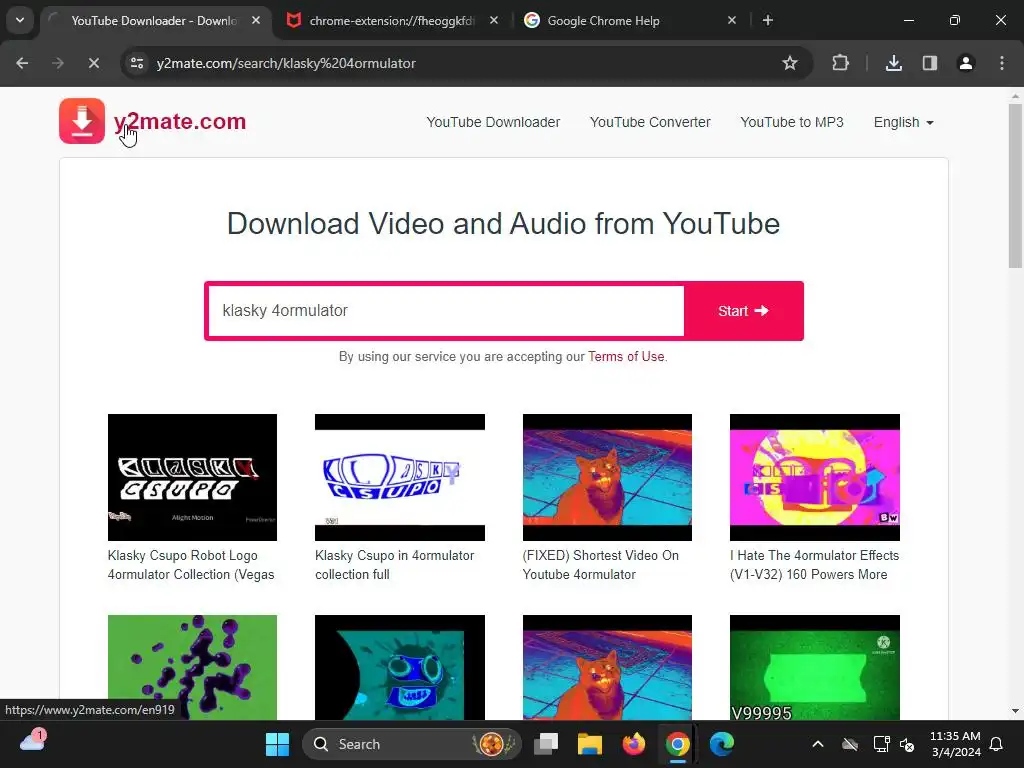Close the chrome-extension tab
Image resolution: width=1024 pixels, height=768 pixels.
click(494, 20)
